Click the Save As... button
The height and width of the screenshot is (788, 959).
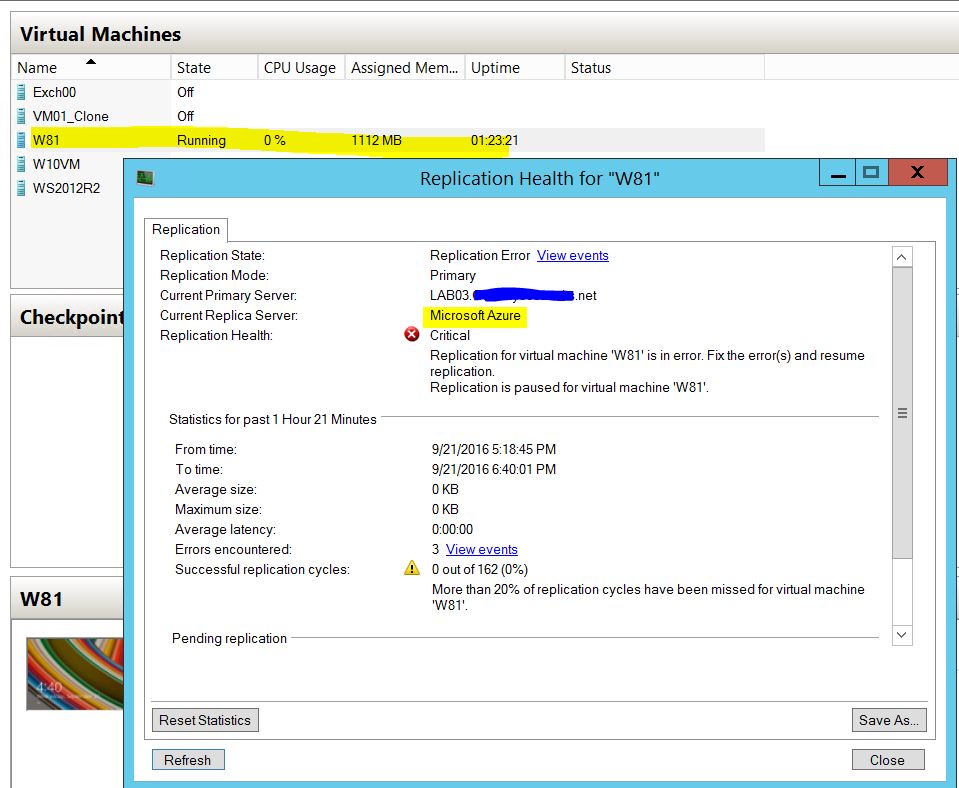(x=889, y=720)
